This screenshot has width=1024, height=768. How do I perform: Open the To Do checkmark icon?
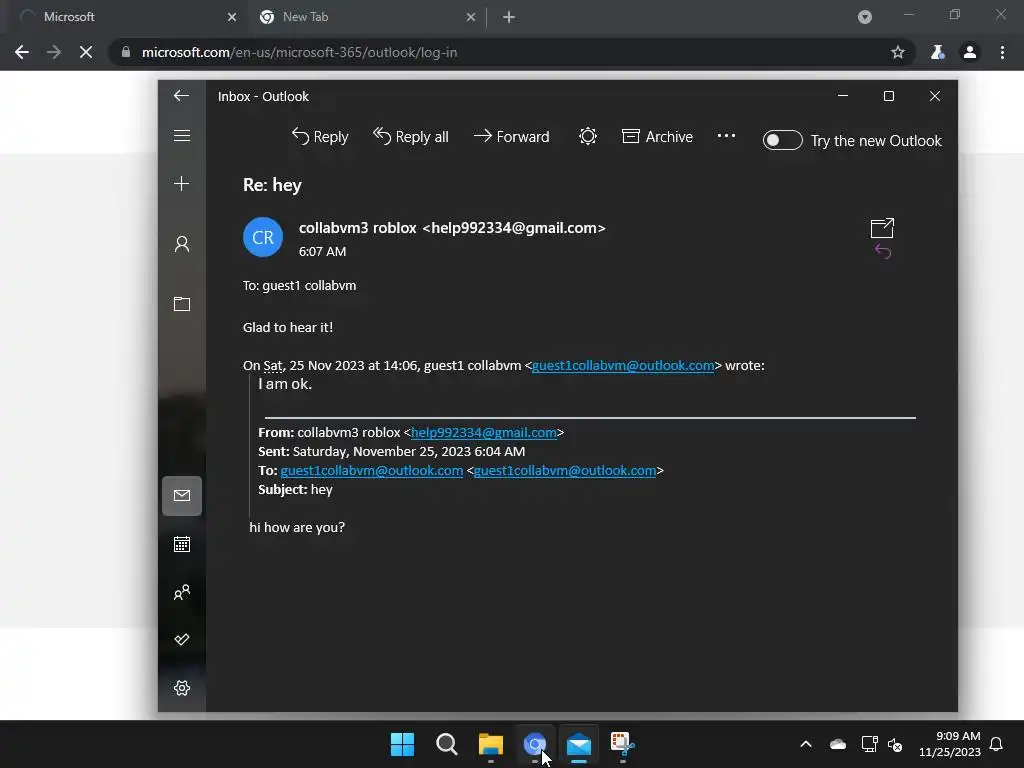[x=182, y=639]
